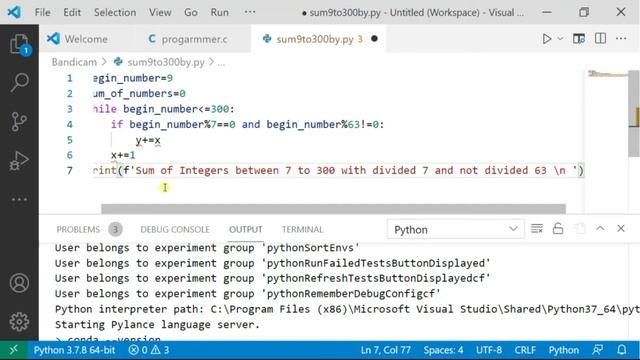Change indentation via Spaces: 4
Image resolution: width=640 pixels, height=360 pixels.
(443, 350)
